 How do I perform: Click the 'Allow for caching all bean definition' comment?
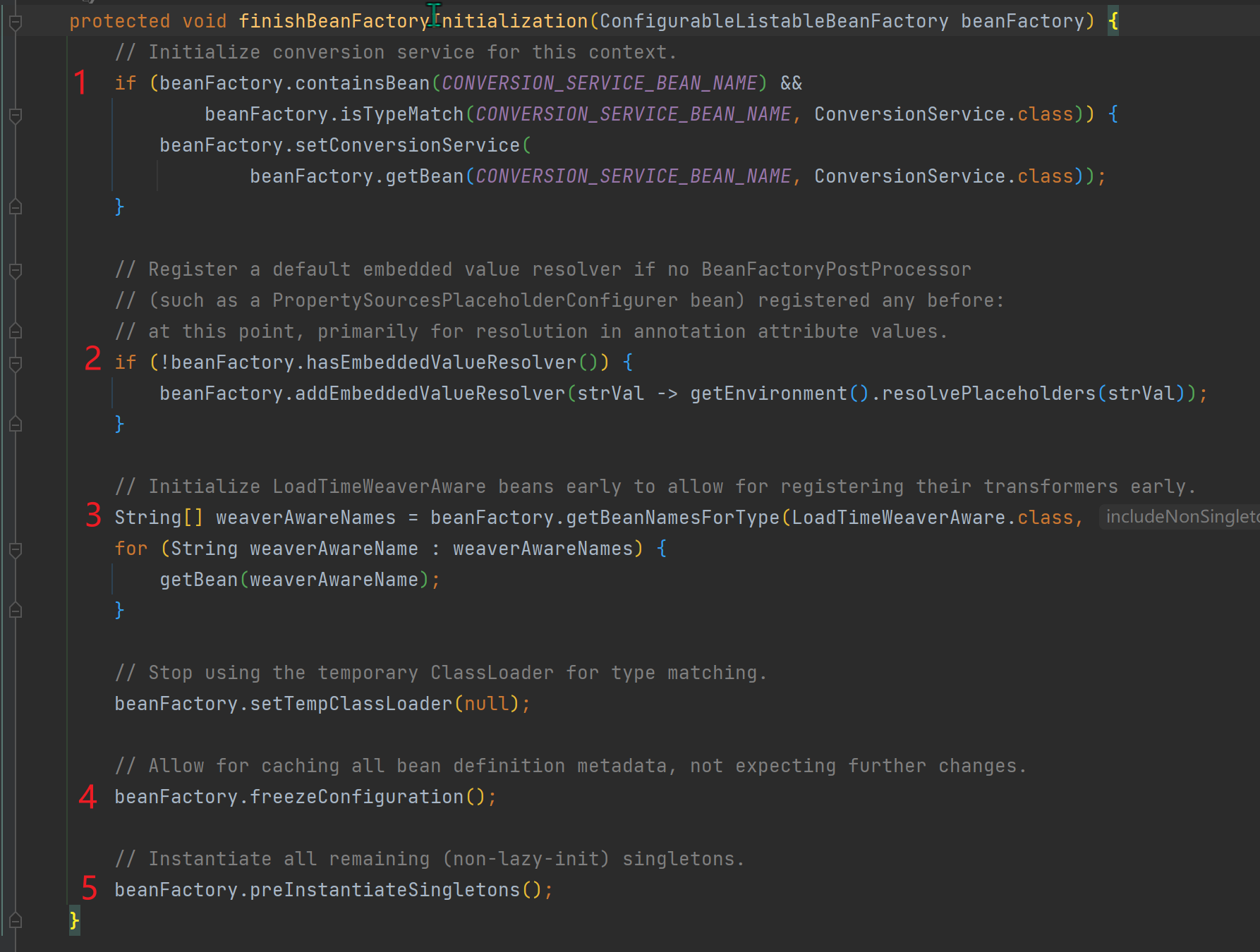point(571,766)
